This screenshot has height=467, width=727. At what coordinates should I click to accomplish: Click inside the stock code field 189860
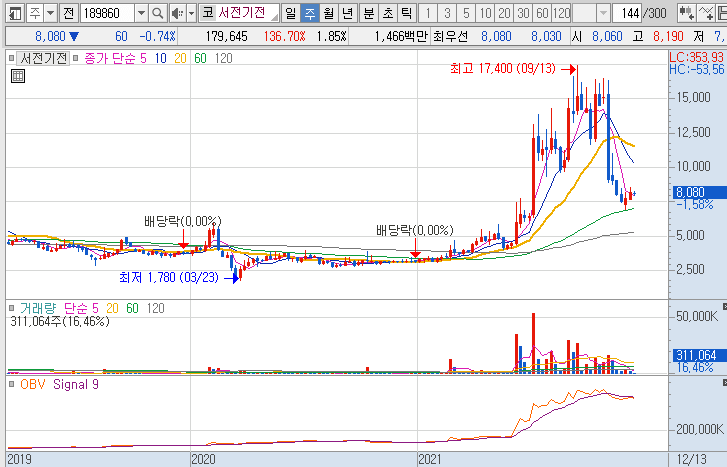pos(108,13)
